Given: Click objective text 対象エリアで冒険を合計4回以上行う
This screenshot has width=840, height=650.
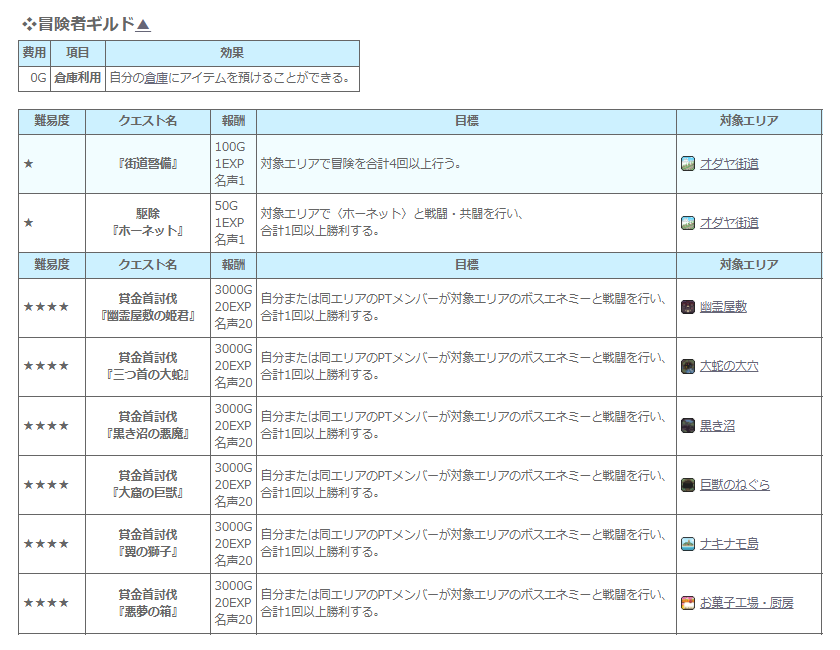Looking at the screenshot, I should pyautogui.click(x=361, y=164).
